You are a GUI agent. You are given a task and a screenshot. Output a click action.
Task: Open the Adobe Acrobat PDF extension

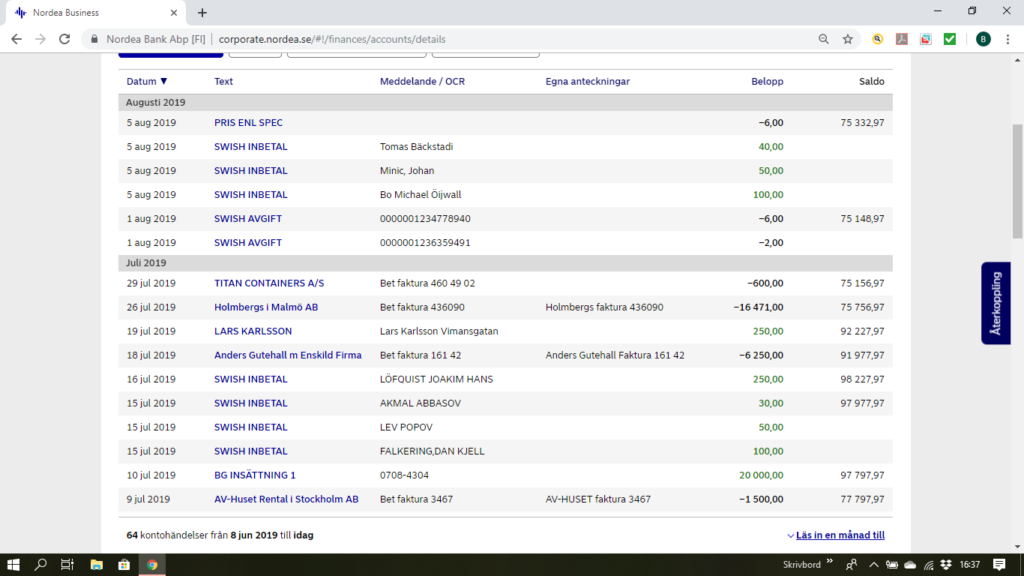click(902, 39)
